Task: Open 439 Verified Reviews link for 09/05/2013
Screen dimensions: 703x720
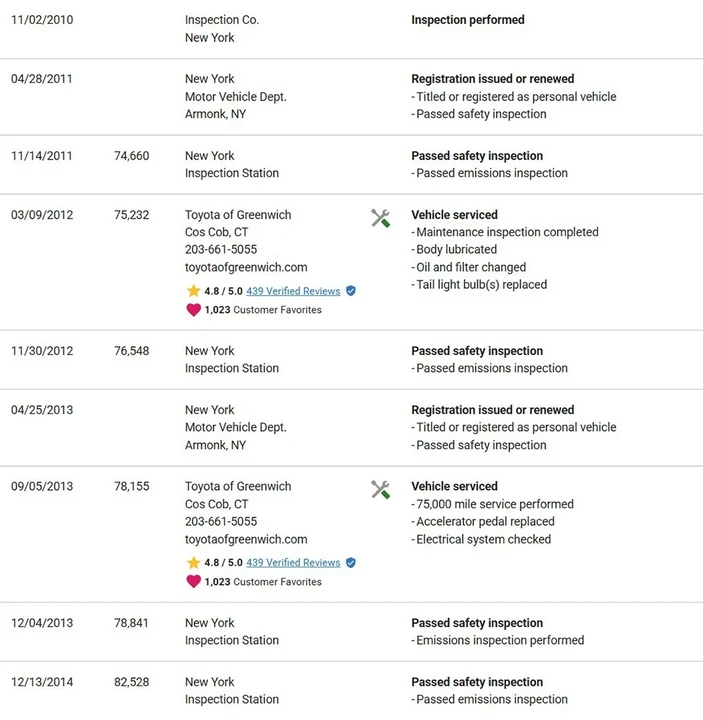Action: (x=293, y=562)
